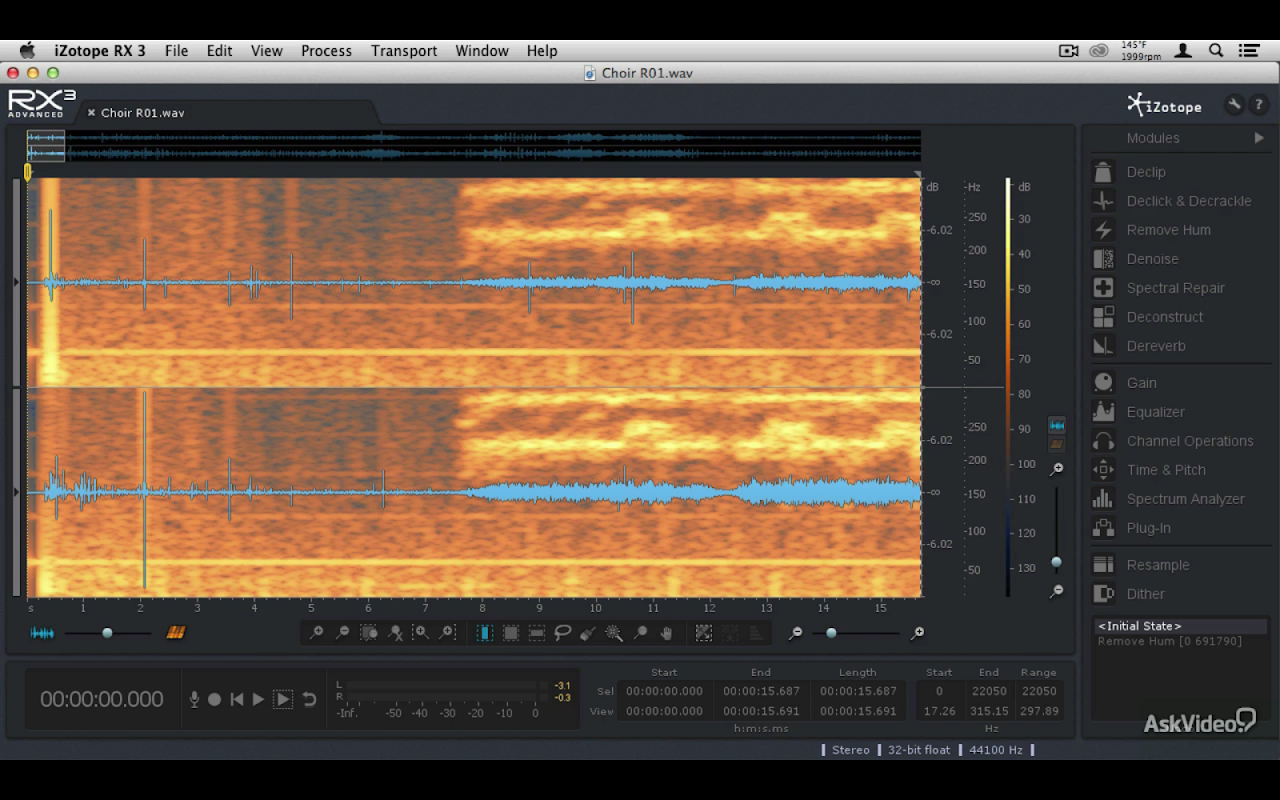Open the Declip module

tap(1145, 172)
